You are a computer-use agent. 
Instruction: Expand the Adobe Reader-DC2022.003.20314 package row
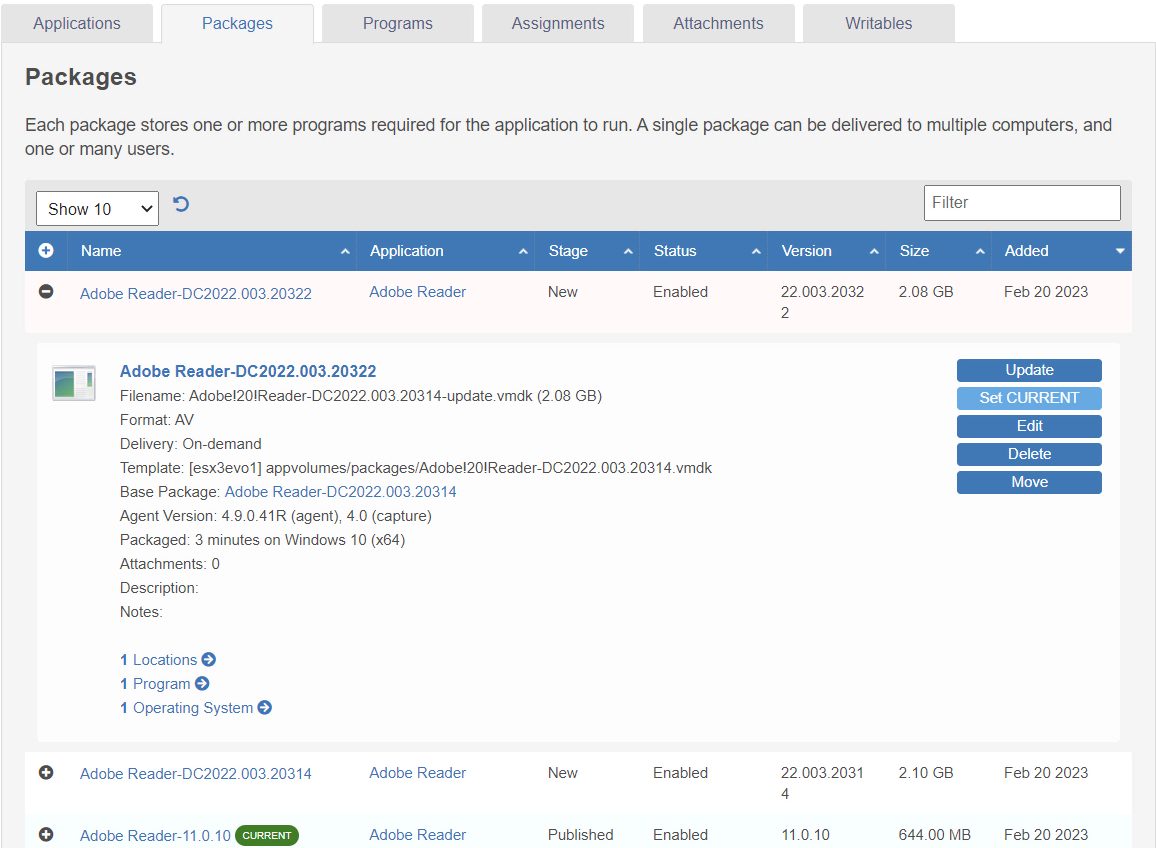coord(45,773)
